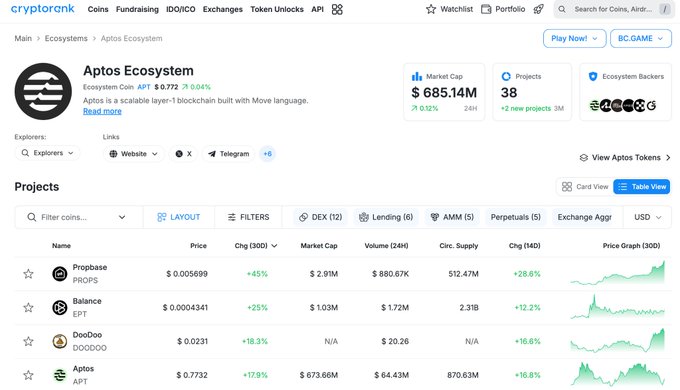Click the ecosystem backers logo row
The width and height of the screenshot is (680, 390).
[623, 105]
